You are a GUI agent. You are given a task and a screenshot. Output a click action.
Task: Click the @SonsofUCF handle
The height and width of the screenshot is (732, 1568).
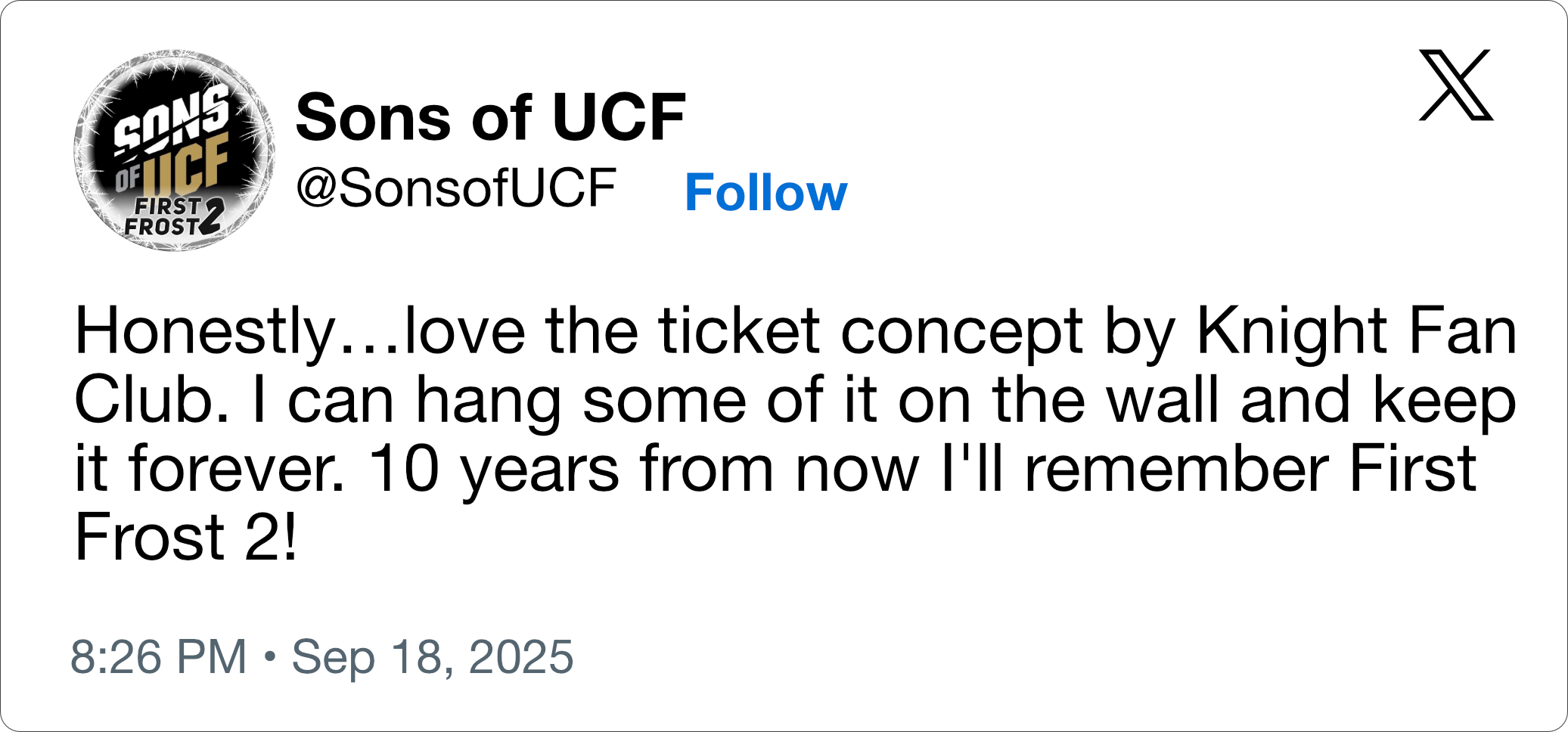[x=456, y=188]
